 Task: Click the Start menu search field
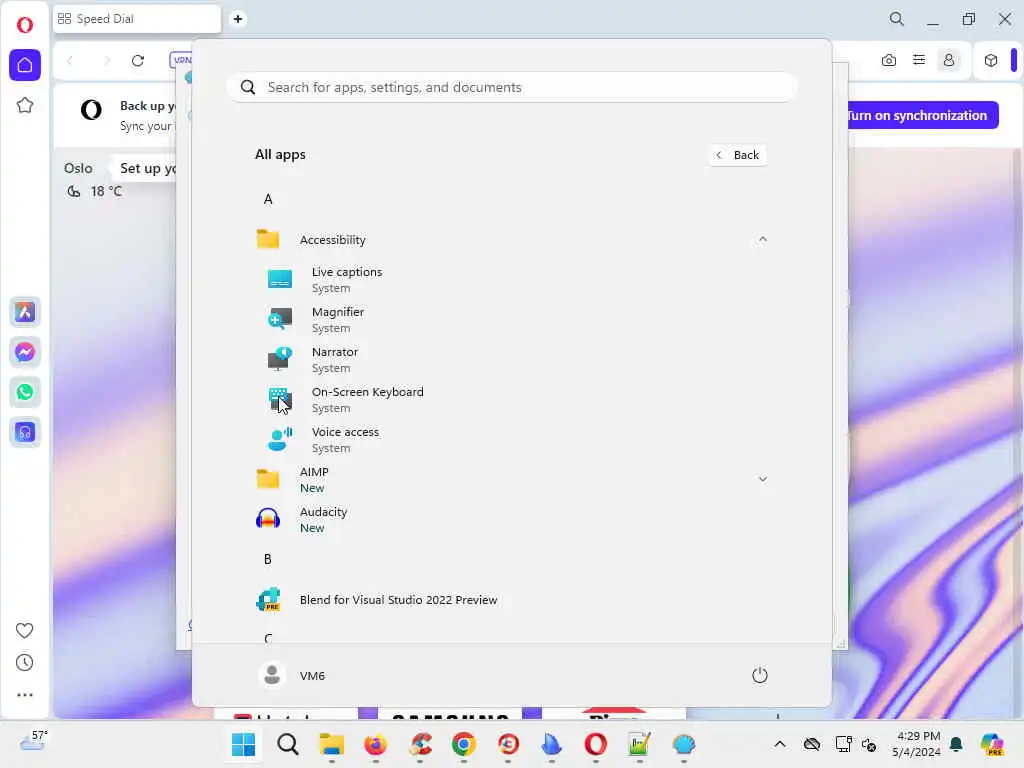[x=511, y=88]
